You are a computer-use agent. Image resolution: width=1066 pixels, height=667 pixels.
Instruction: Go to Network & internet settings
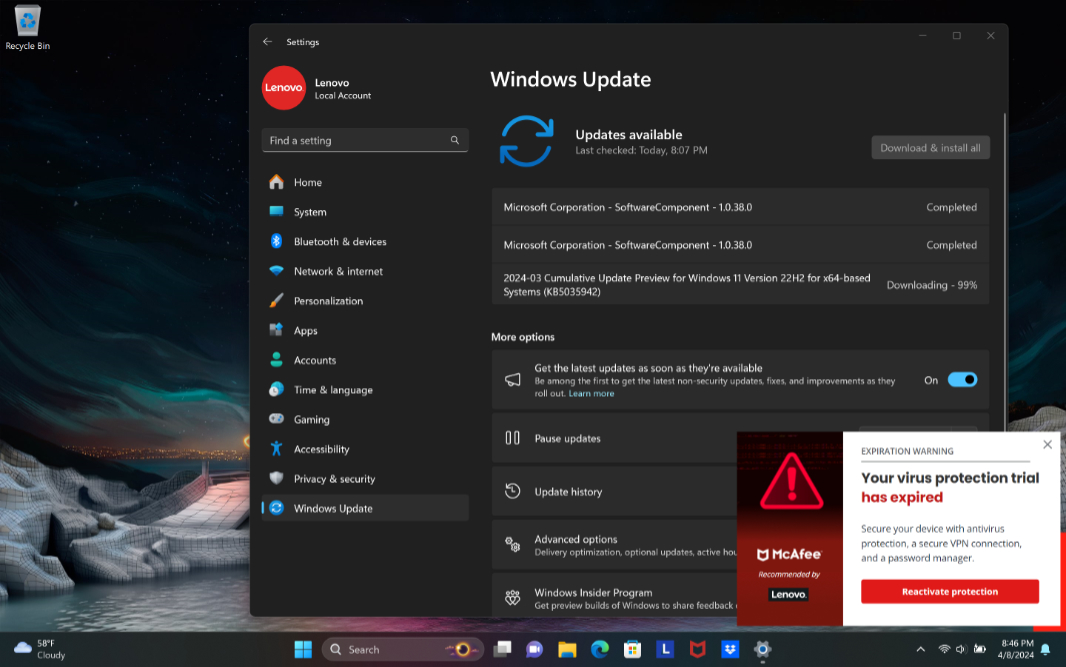click(338, 271)
